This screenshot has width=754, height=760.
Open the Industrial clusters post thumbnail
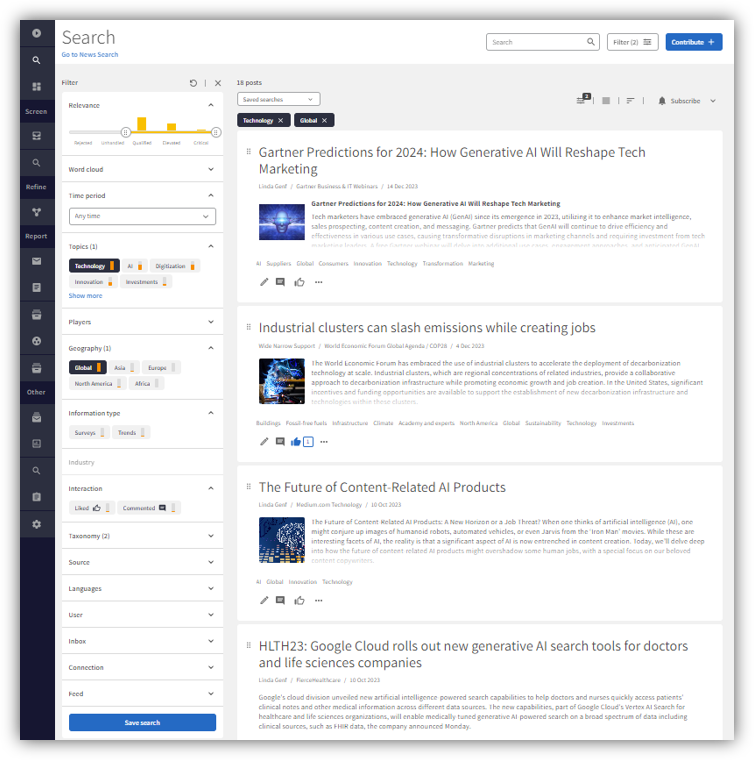[282, 381]
